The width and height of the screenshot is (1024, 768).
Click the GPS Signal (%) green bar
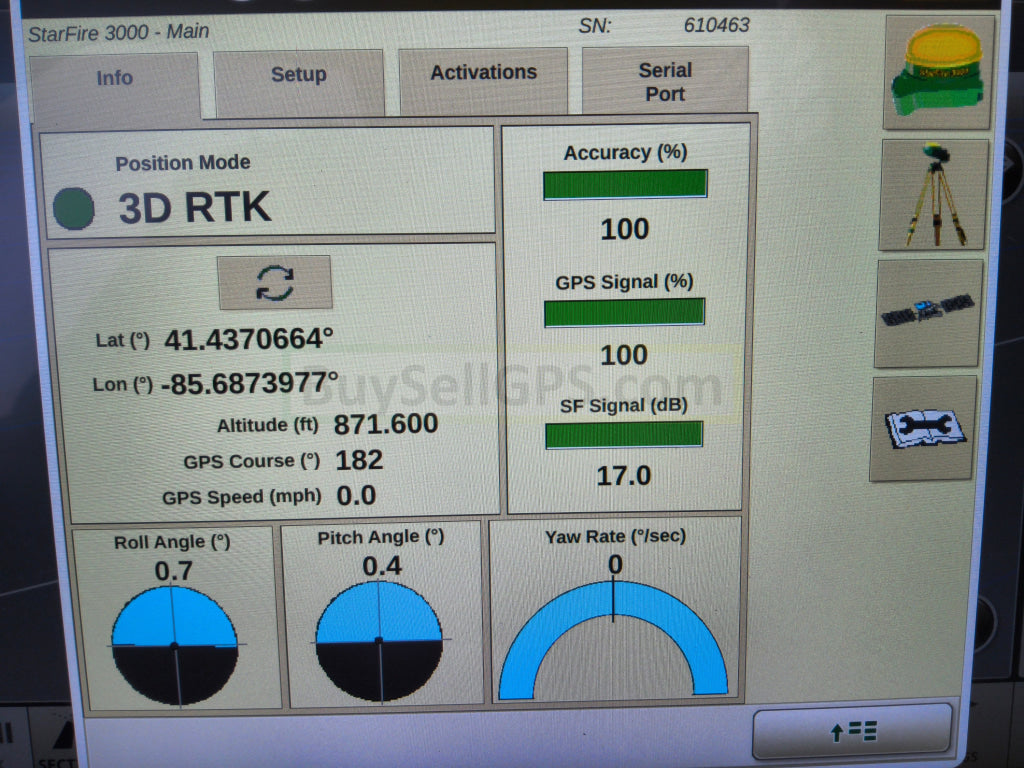tap(624, 312)
